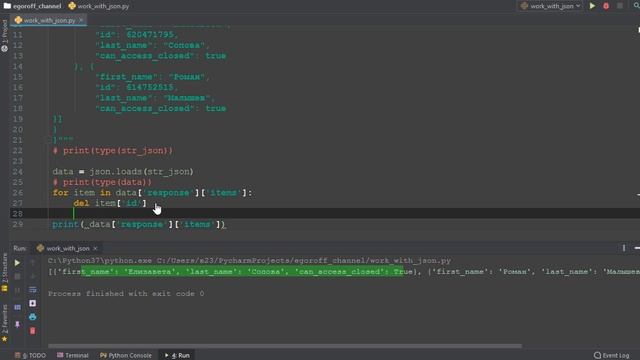Open the Favorites side tool window
Screen dimensions: 640x360
click(4, 323)
